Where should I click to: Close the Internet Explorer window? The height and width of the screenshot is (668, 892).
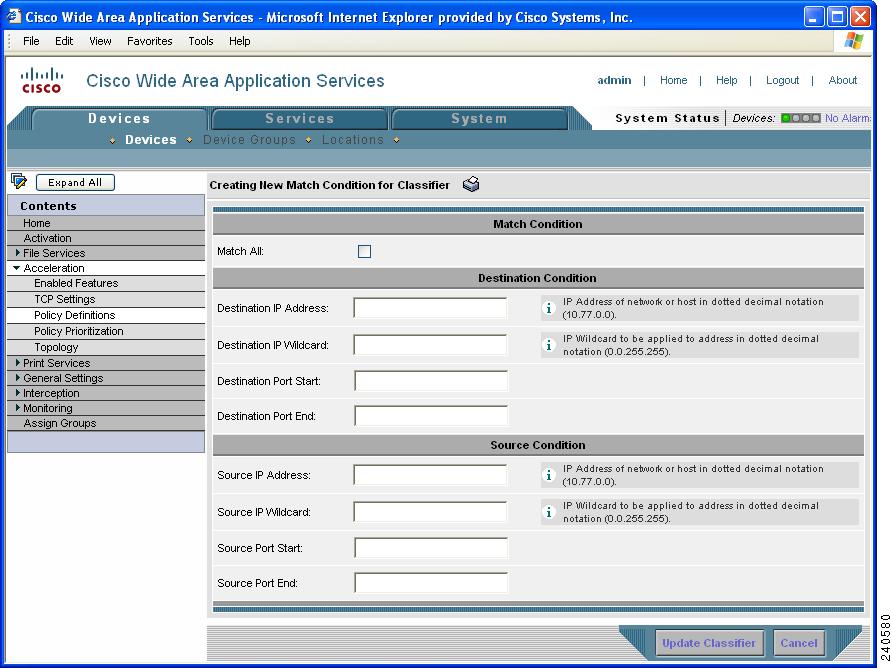coord(861,17)
